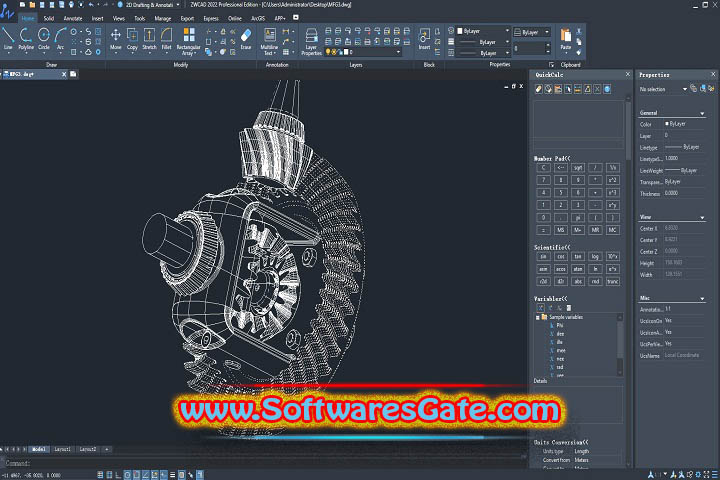Viewport: 720px width, 480px height.
Task: Switch to the Layout1 tab
Action: [62, 449]
